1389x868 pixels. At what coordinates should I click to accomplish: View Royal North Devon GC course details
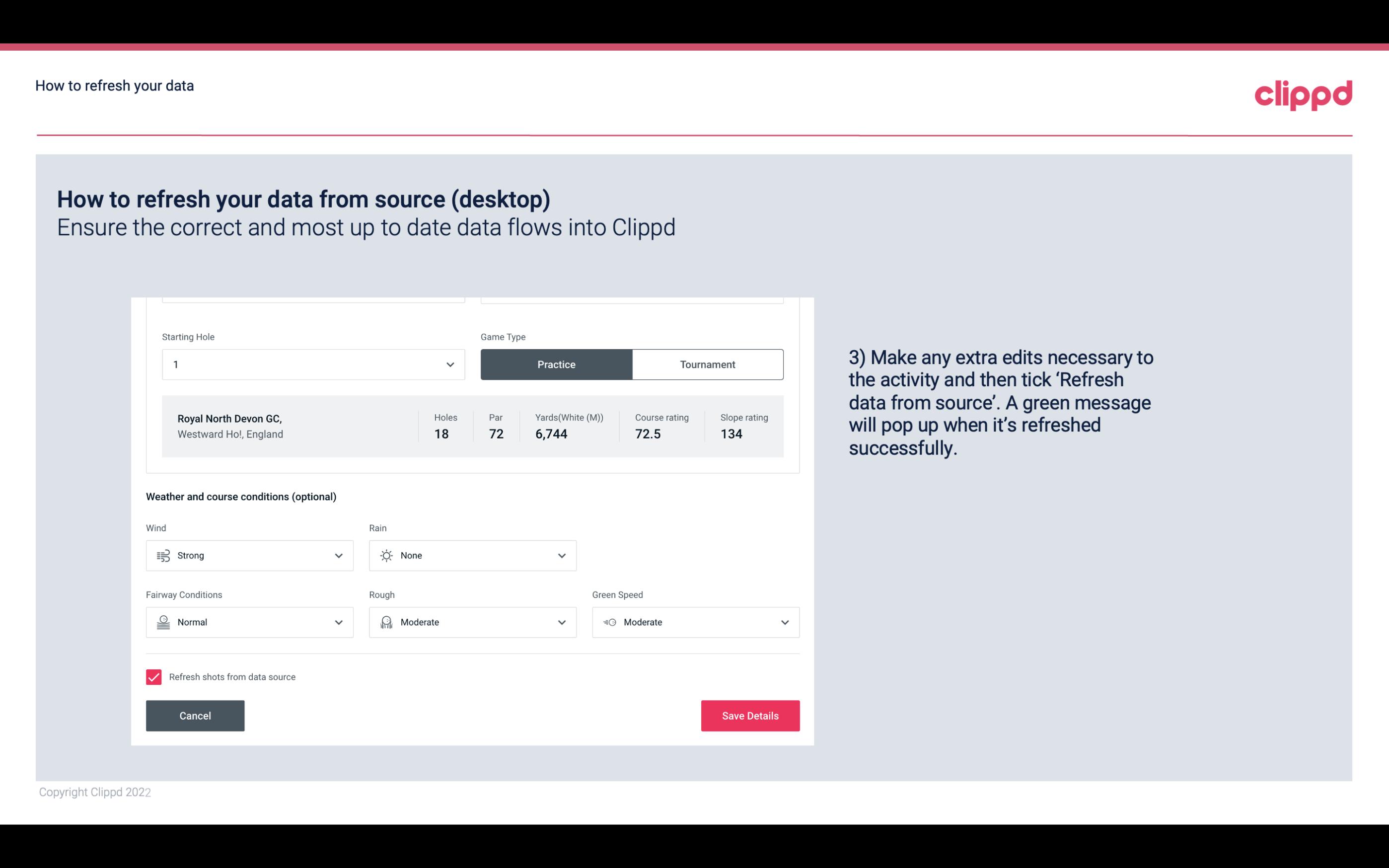[x=472, y=426]
